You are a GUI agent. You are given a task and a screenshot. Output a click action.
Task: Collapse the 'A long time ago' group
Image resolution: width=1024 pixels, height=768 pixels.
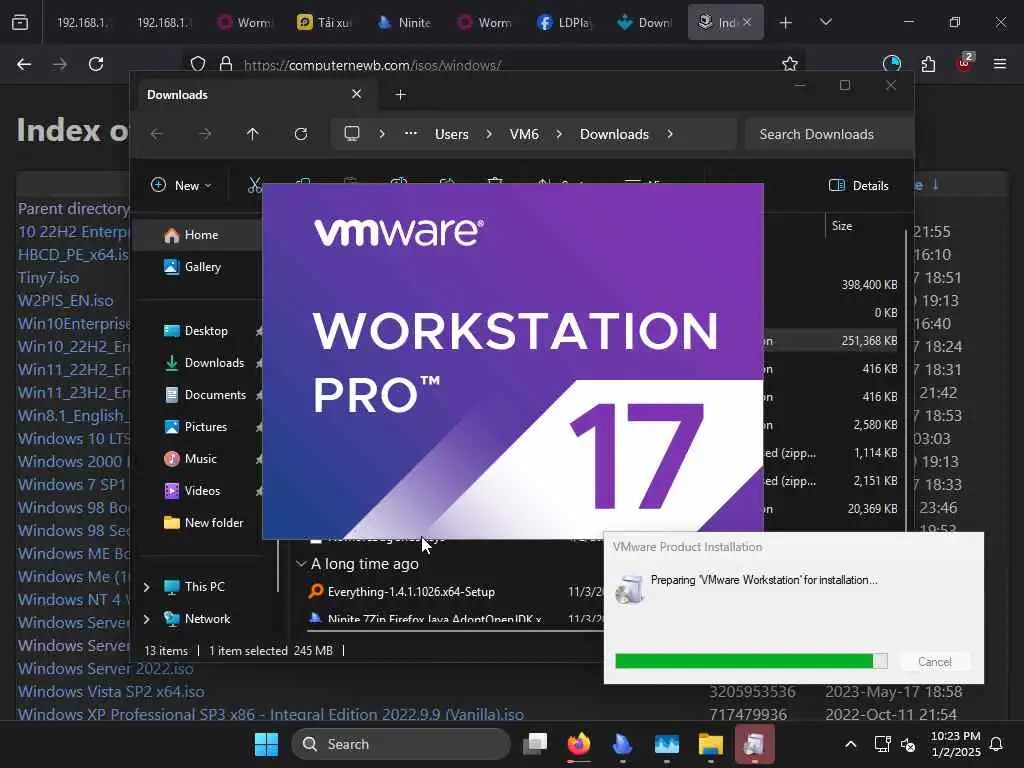tap(300, 564)
